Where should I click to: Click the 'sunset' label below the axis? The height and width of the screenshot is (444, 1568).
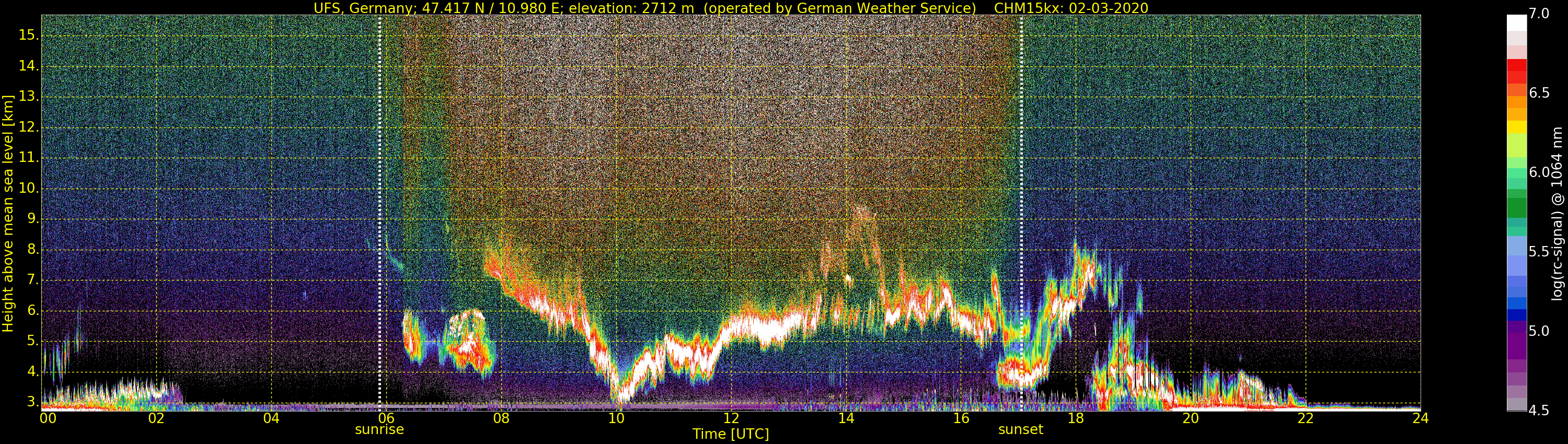[1021, 429]
